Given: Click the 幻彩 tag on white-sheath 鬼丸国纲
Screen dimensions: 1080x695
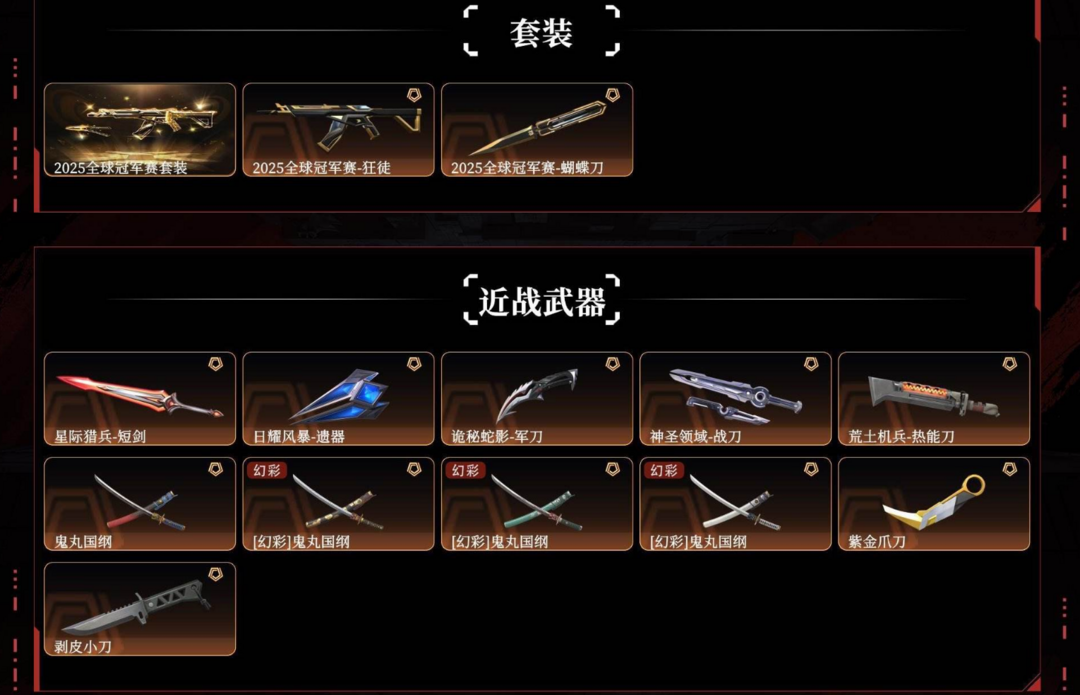Looking at the screenshot, I should tap(664, 470).
